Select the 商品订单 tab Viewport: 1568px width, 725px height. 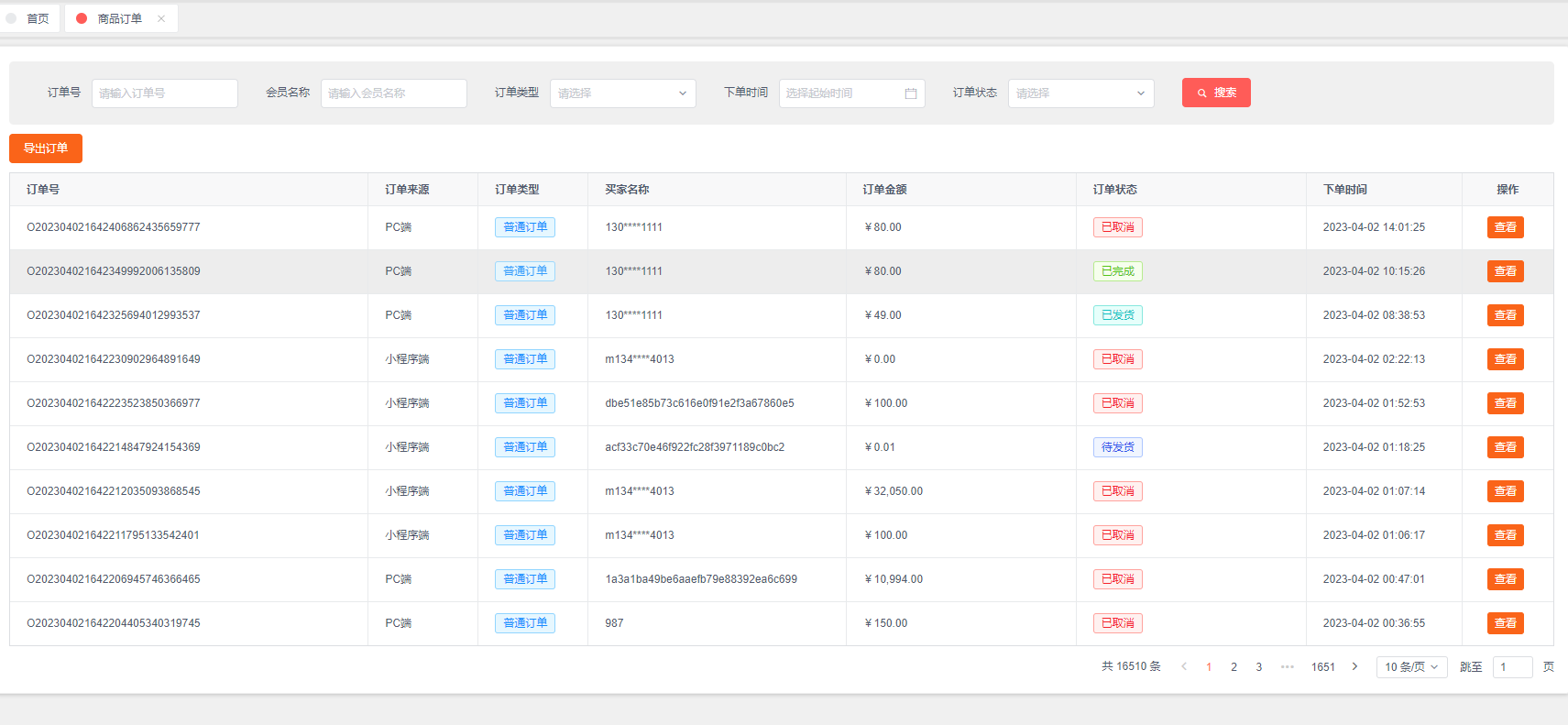click(119, 18)
